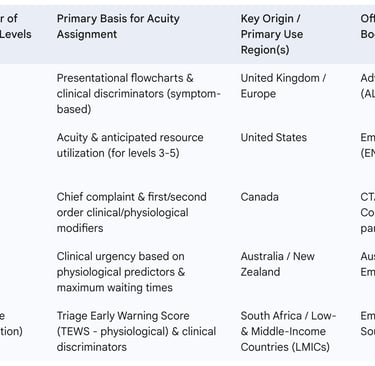Click the word 'discriminators' in the bottom row

(92, 347)
